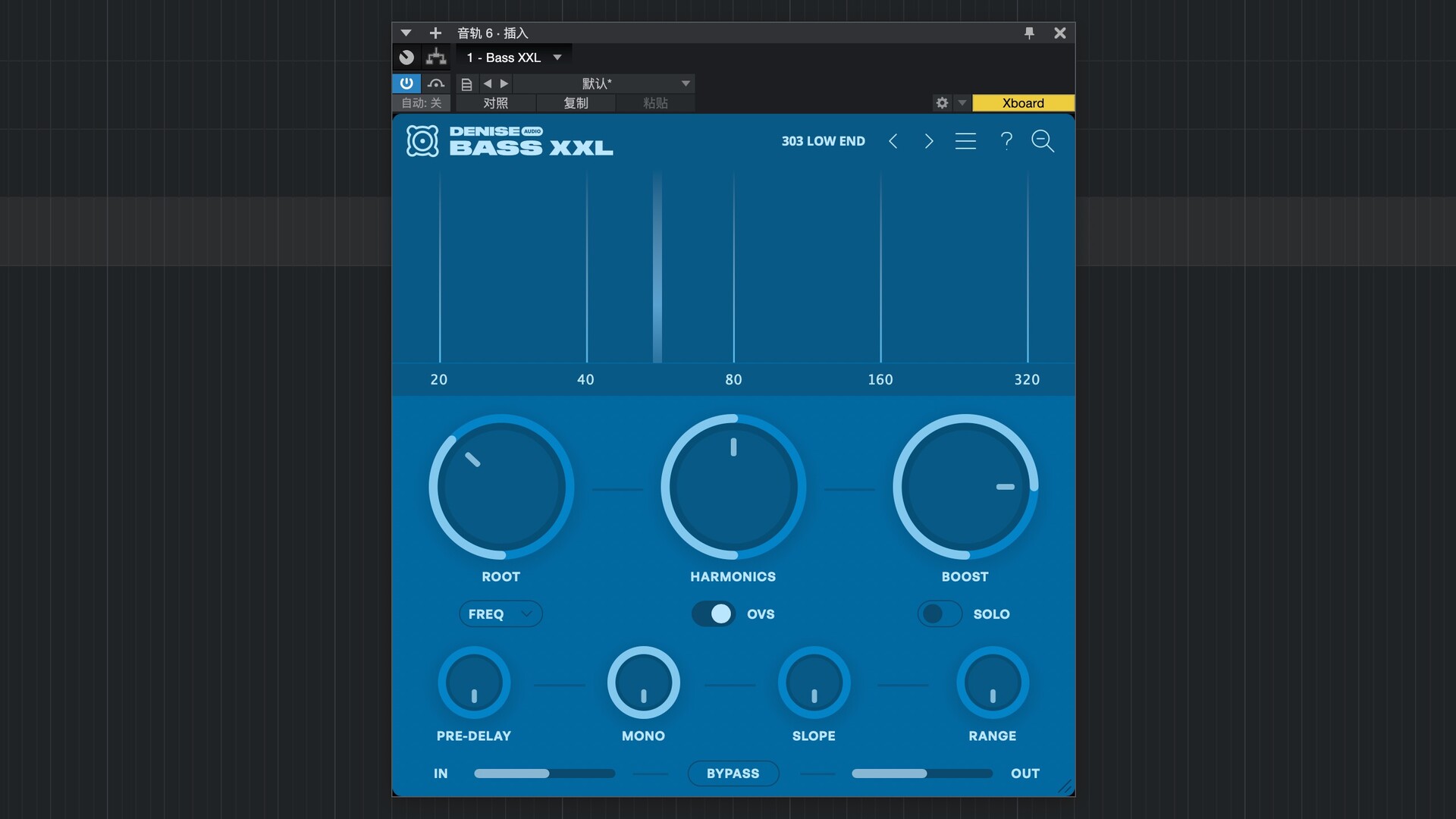Click the yellow Xboard button

[1023, 103]
